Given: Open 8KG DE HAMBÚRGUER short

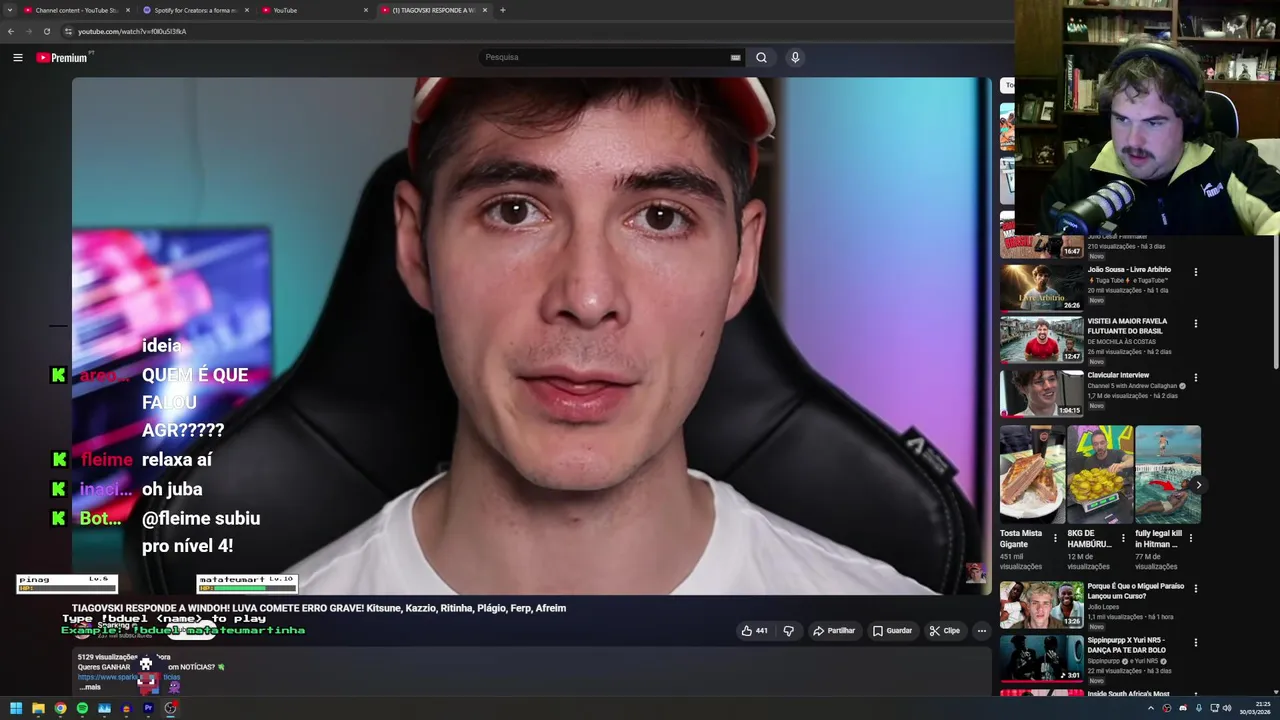Looking at the screenshot, I should pos(1100,475).
